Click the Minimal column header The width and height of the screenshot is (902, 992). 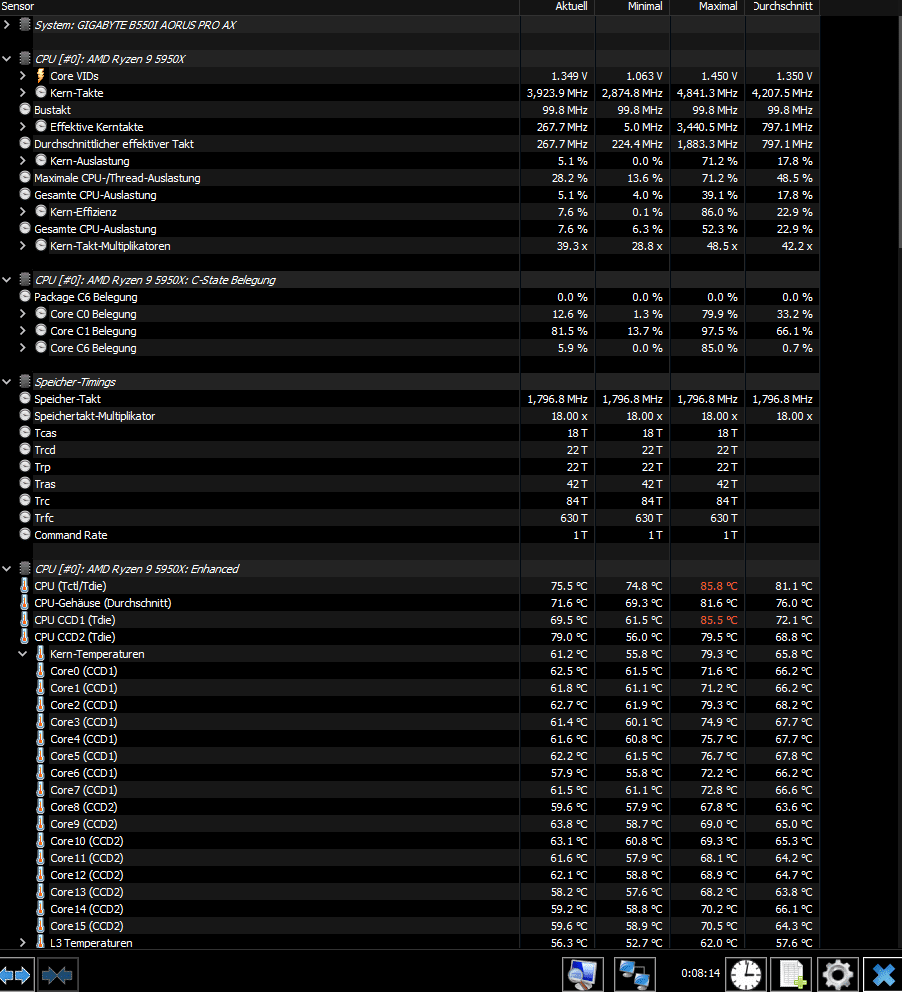(633, 6)
